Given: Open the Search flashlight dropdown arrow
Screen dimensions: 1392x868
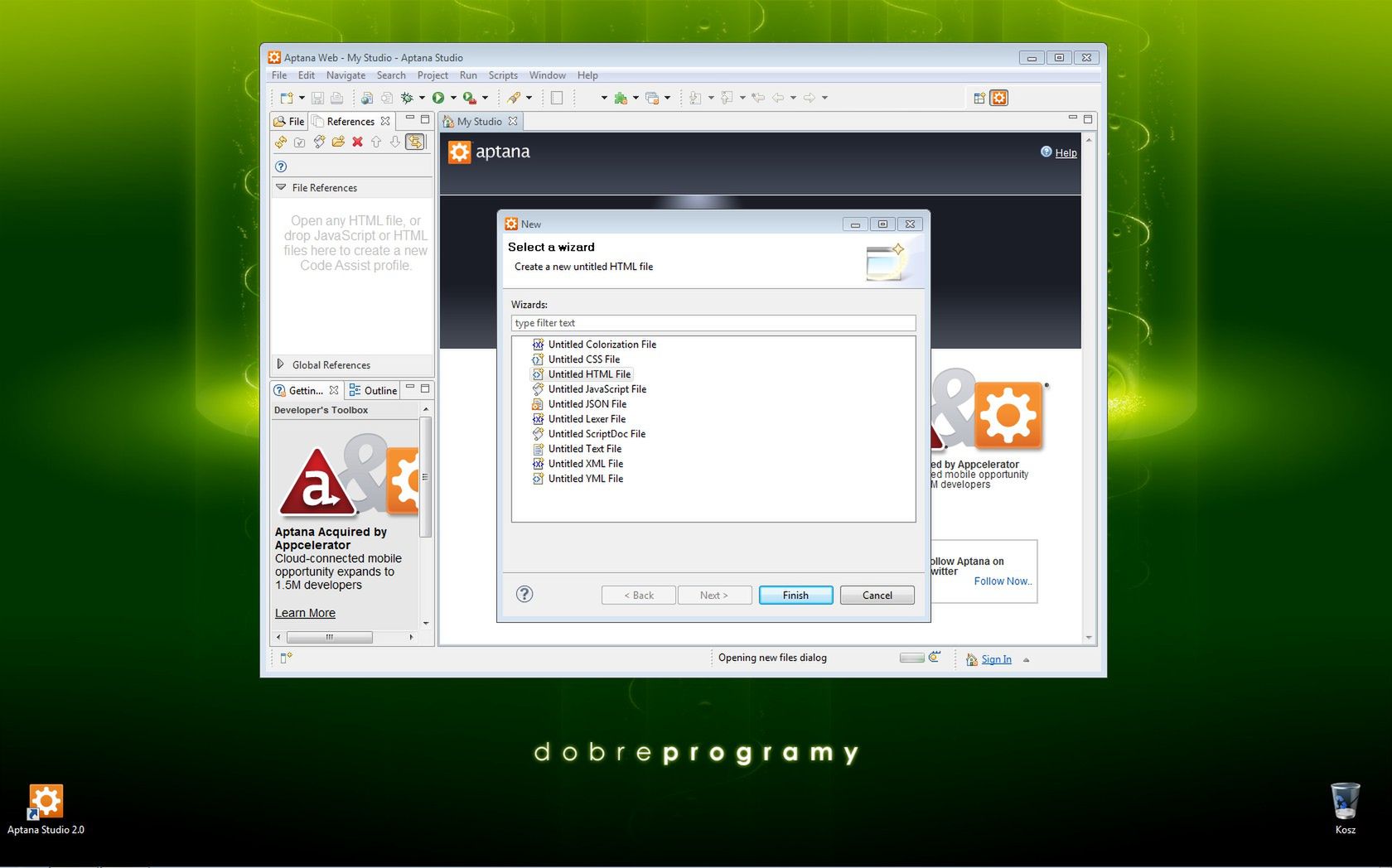Looking at the screenshot, I should pos(529,98).
